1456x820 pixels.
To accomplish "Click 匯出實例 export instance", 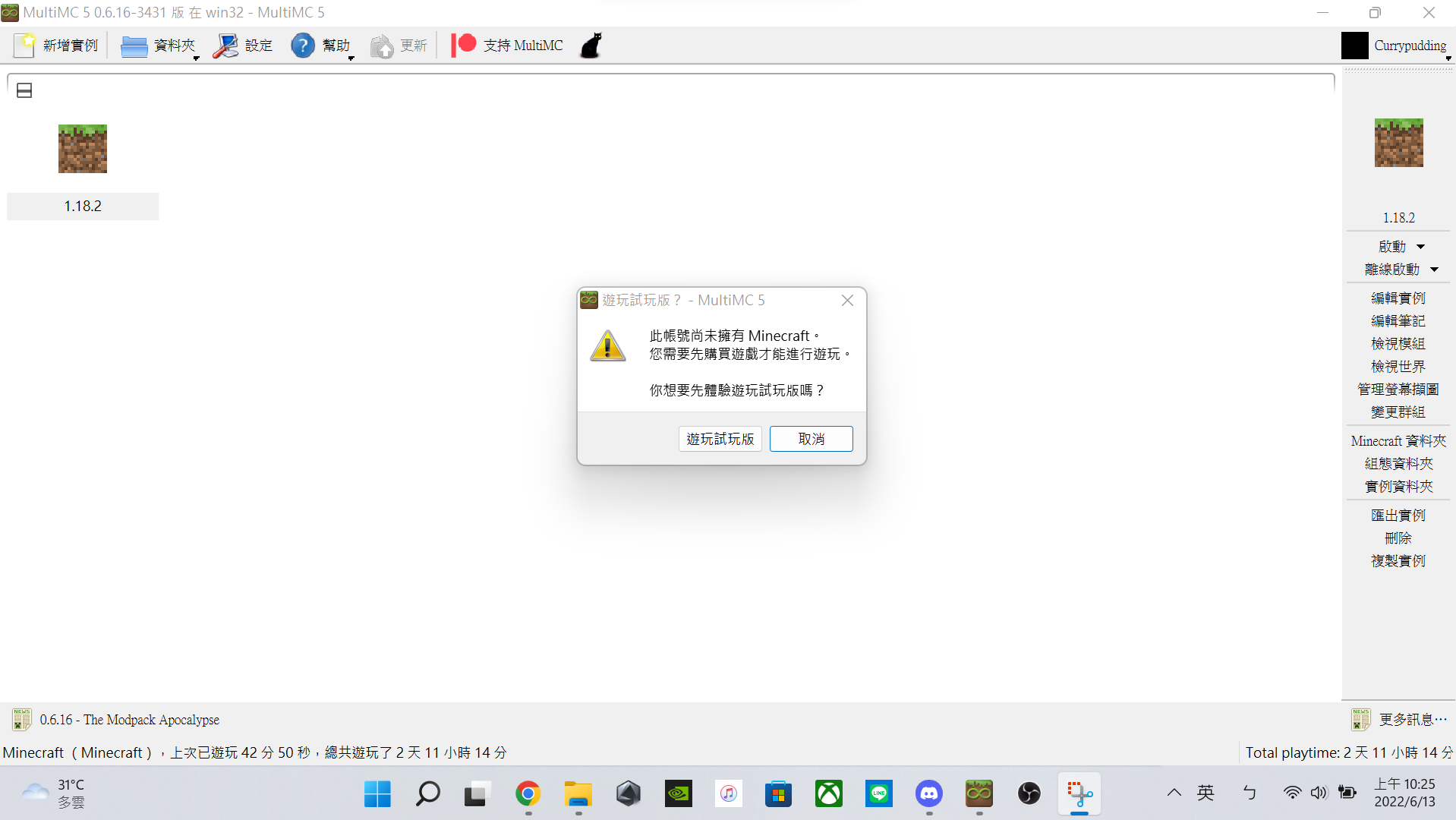I will pos(1398,516).
